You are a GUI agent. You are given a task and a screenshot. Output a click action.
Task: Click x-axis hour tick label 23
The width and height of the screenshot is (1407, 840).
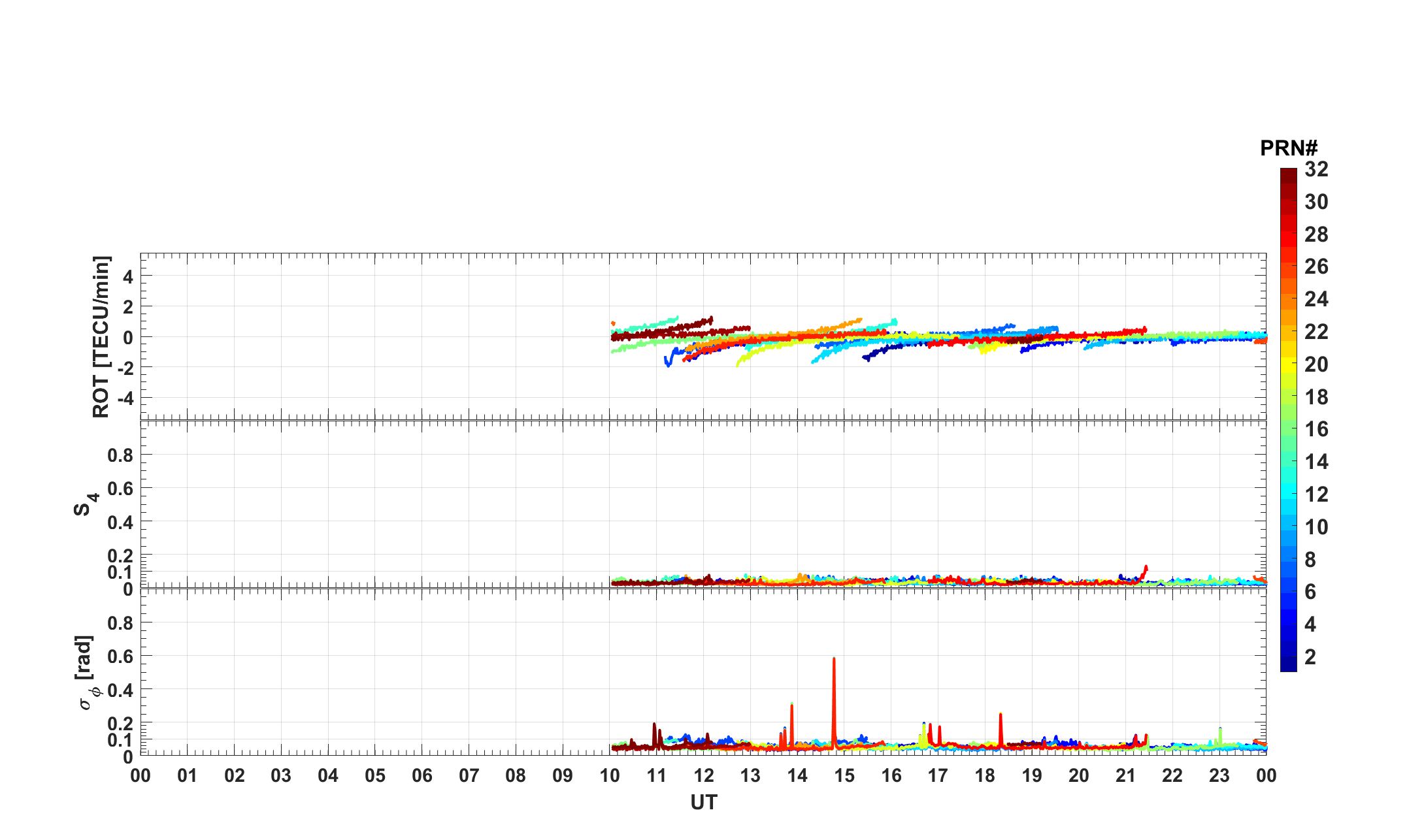[x=1219, y=776]
